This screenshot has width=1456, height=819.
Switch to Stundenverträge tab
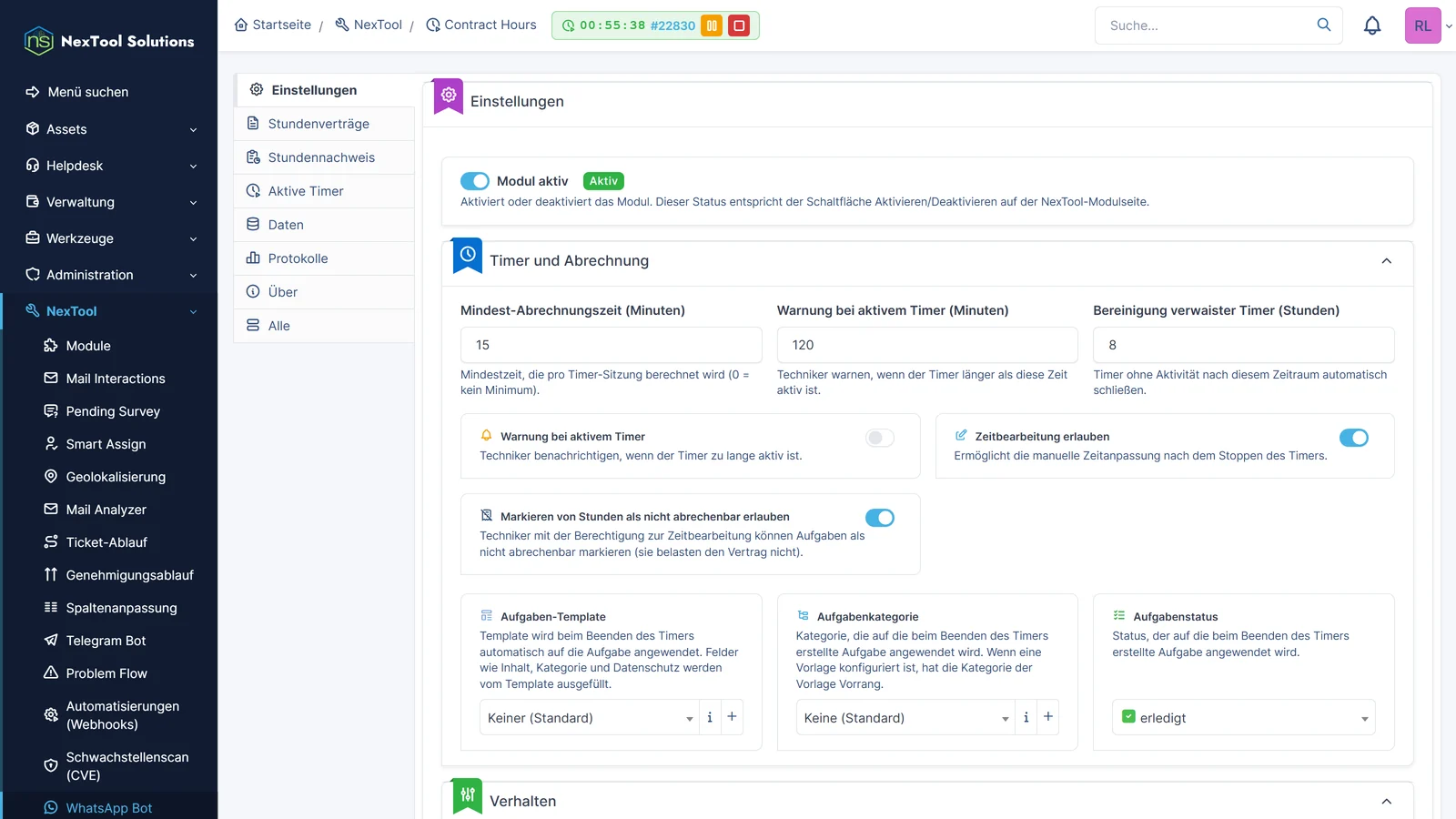coord(324,124)
